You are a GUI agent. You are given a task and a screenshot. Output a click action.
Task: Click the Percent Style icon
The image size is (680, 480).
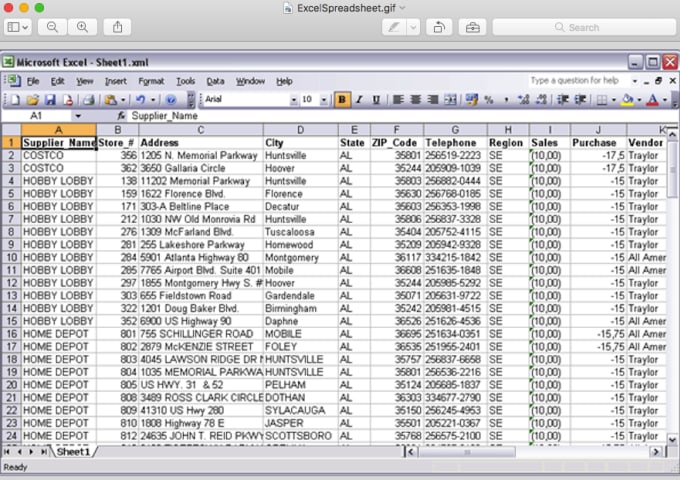point(489,100)
